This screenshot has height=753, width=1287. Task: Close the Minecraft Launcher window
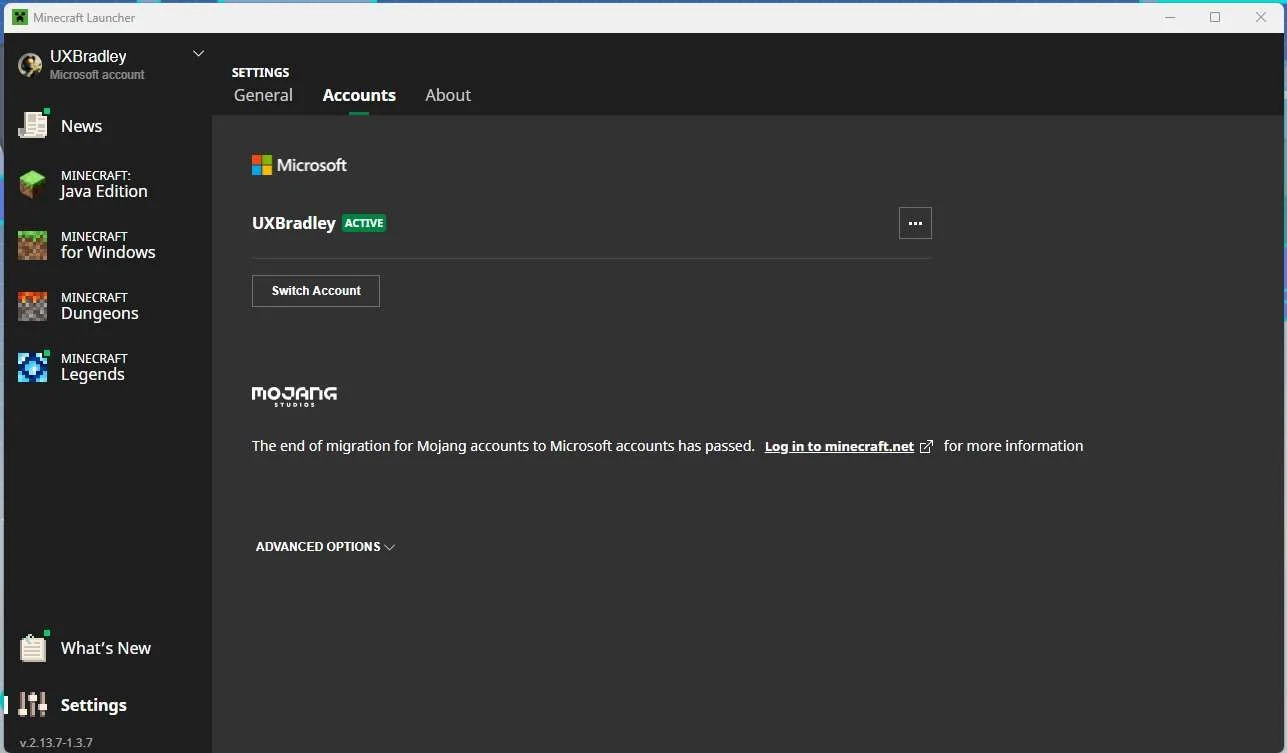tap(1261, 17)
